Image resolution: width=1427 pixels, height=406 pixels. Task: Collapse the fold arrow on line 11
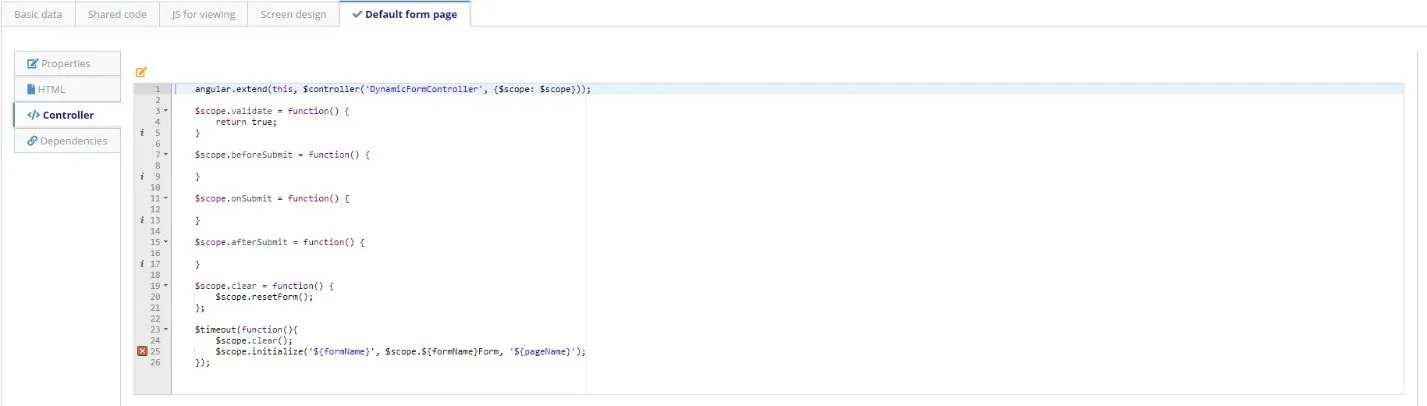[166, 198]
